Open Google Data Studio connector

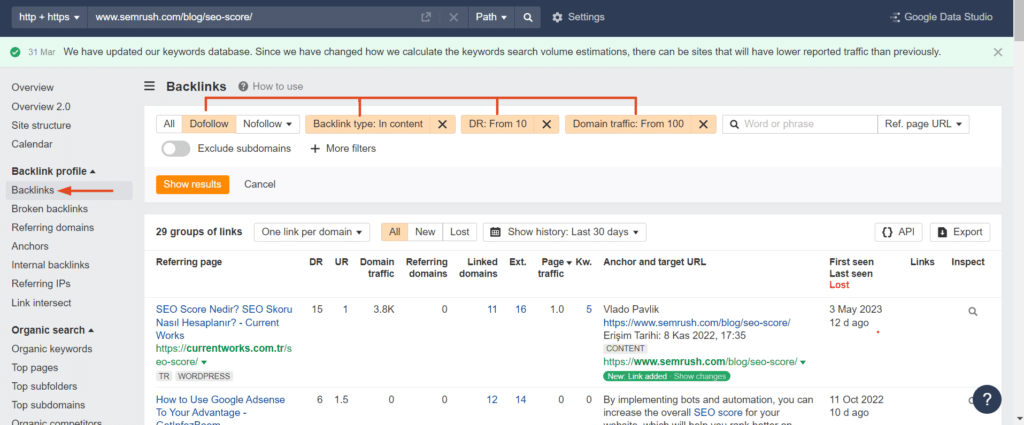[x=941, y=17]
